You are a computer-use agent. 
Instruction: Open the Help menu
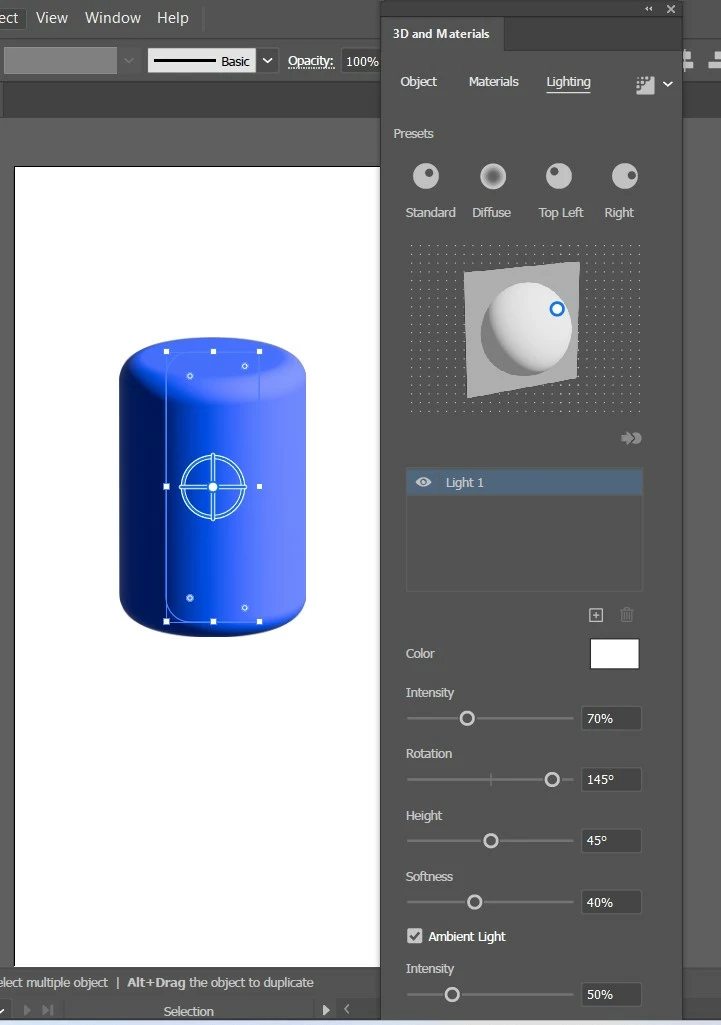[173, 18]
